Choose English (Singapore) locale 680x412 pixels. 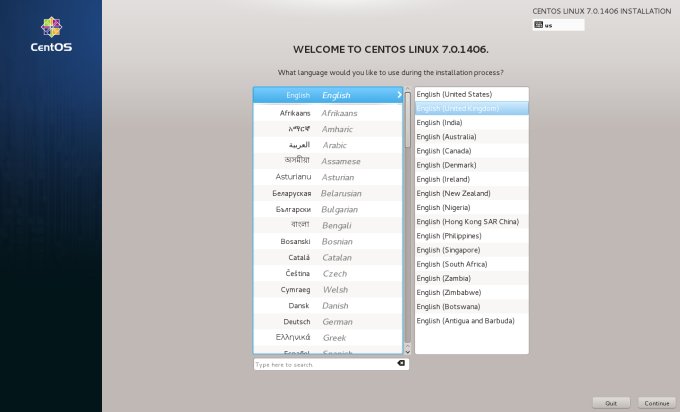coord(472,250)
